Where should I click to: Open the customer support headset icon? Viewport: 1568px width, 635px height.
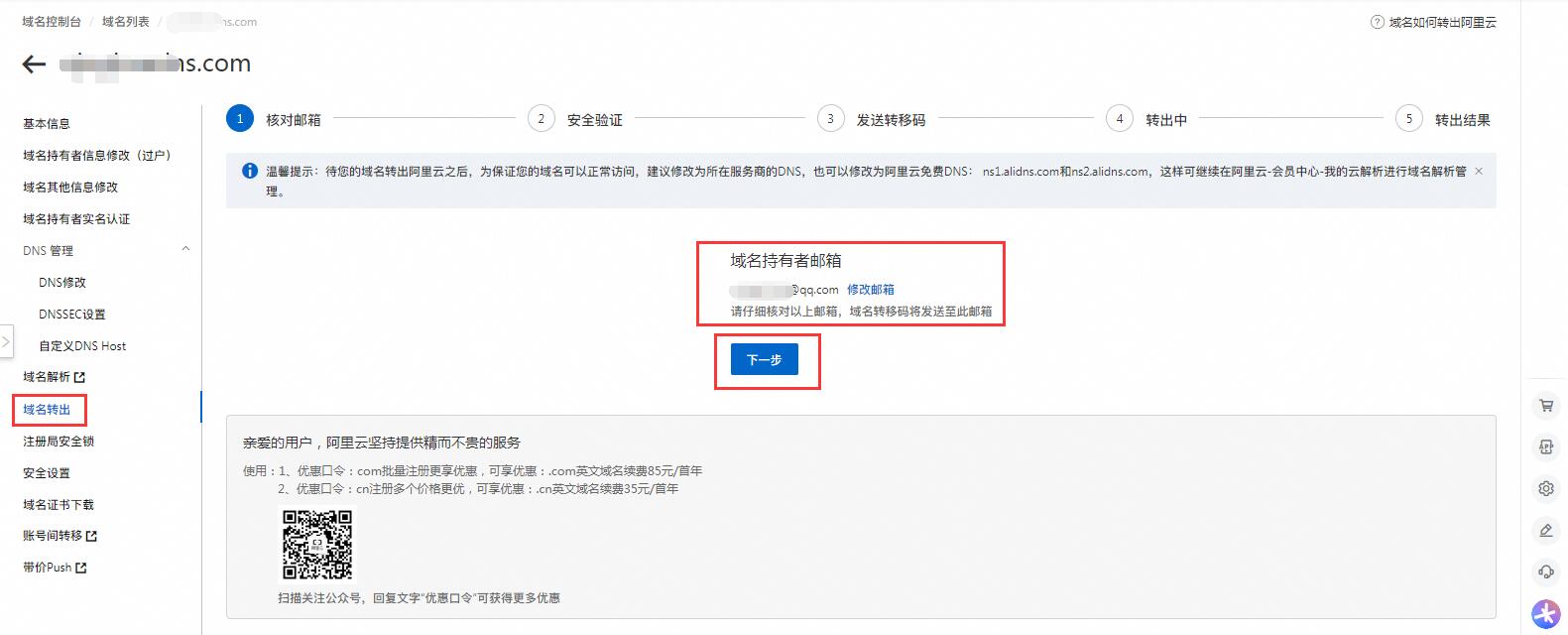(1545, 571)
